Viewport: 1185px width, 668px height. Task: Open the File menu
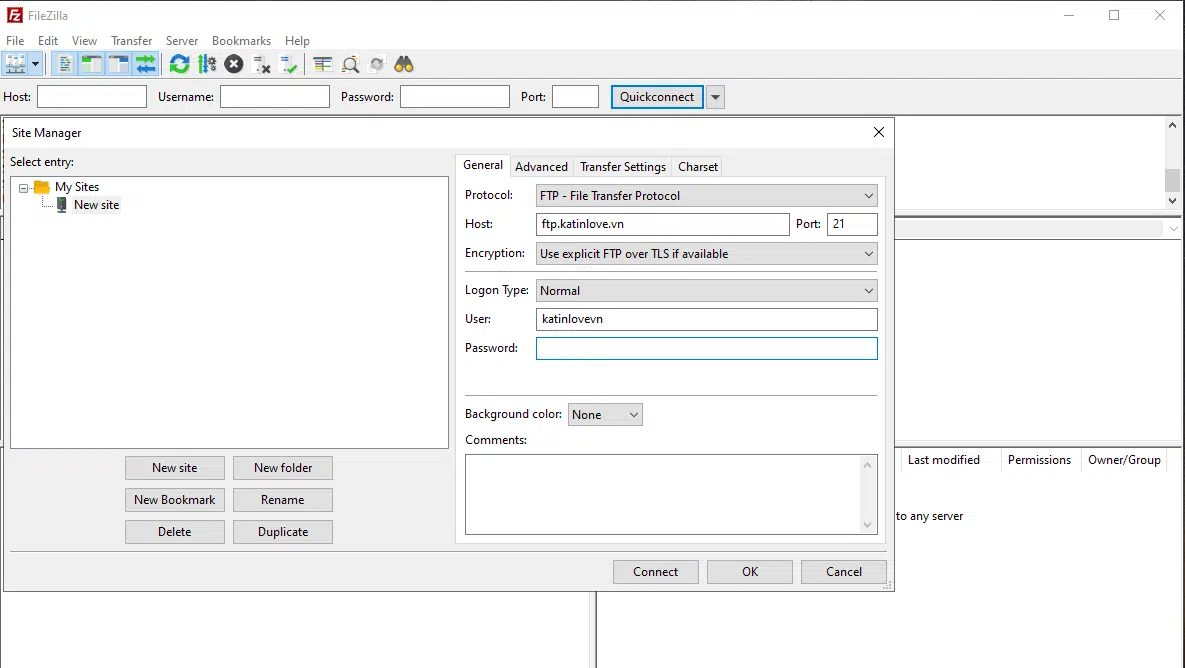15,41
